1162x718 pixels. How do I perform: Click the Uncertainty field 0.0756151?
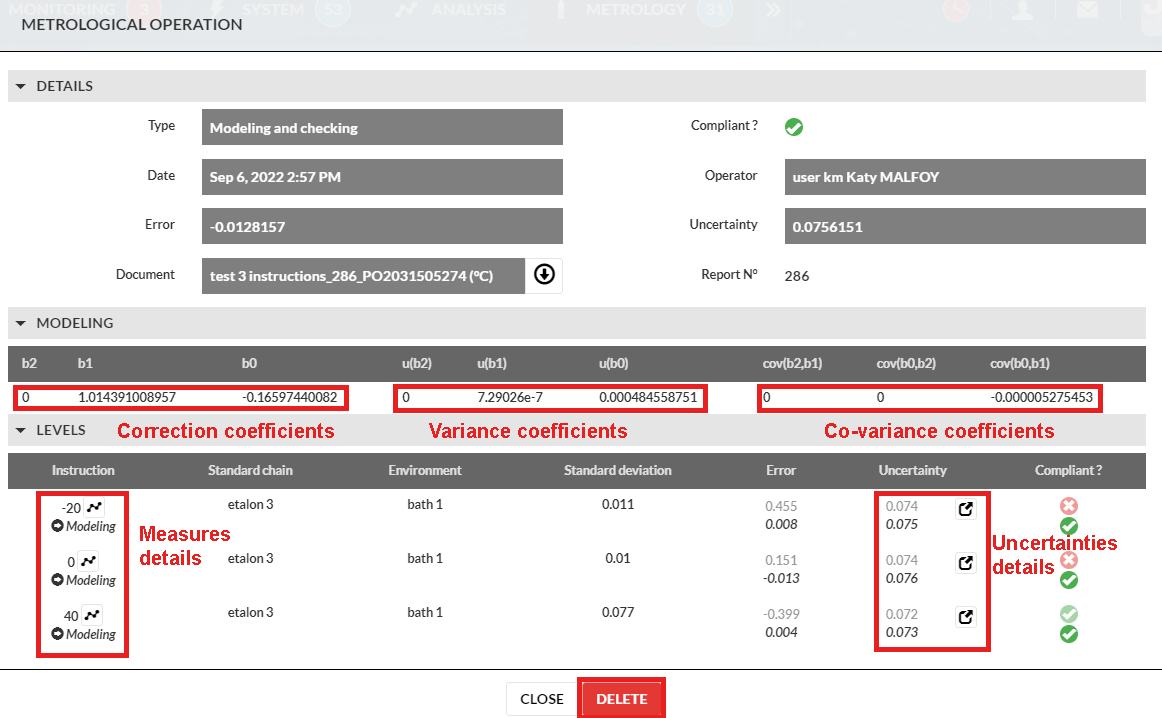tap(965, 226)
